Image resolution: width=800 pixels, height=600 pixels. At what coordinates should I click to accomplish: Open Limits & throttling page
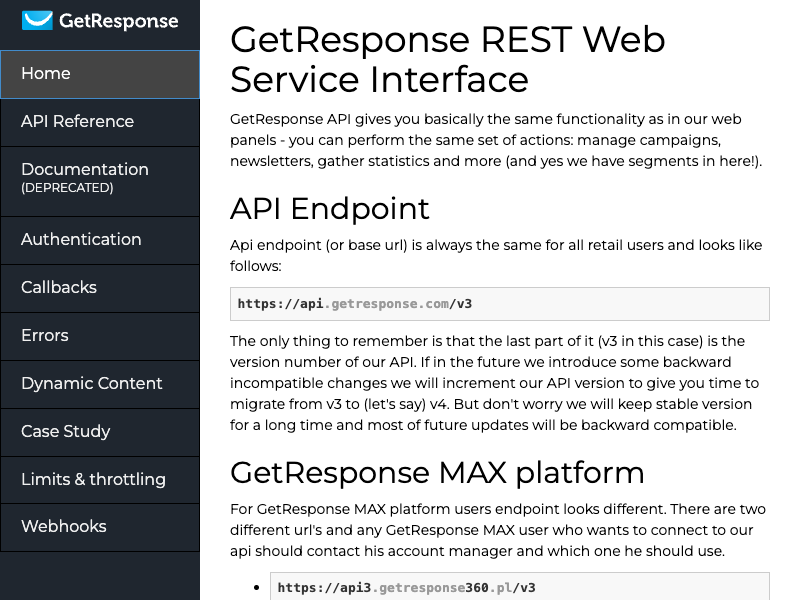100,480
